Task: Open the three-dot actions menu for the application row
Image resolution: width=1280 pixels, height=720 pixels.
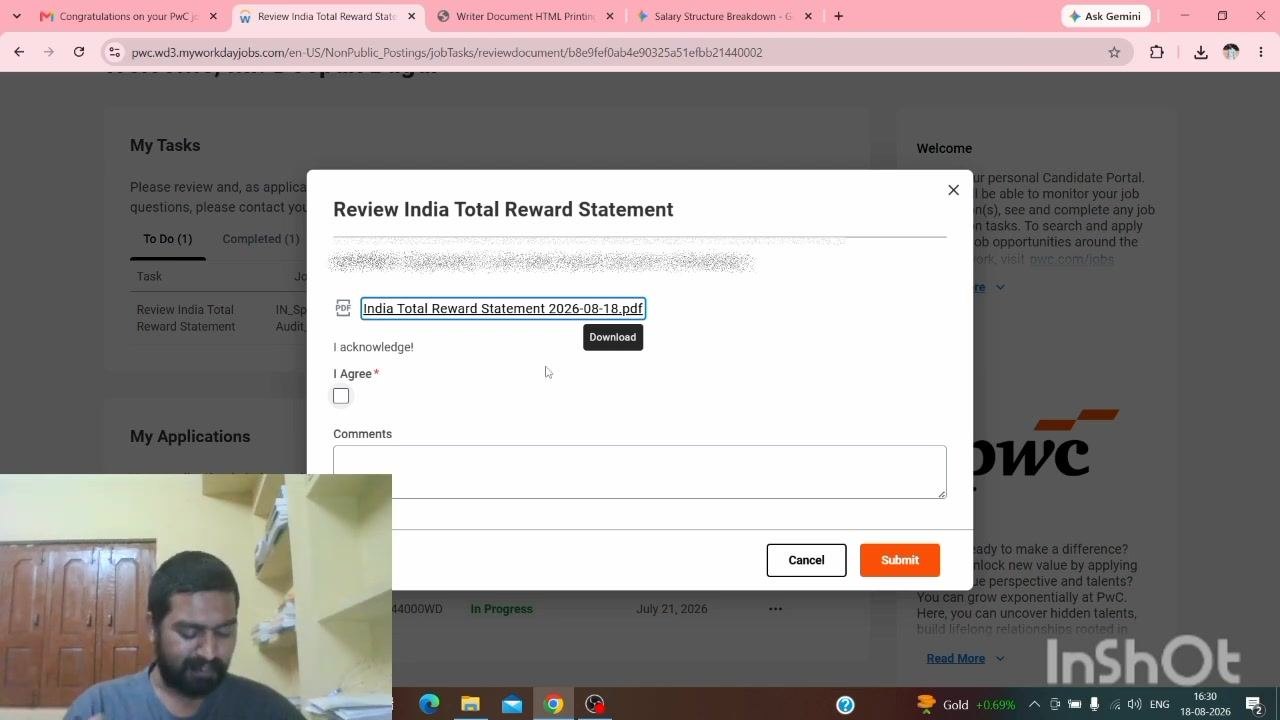Action: 775,608
